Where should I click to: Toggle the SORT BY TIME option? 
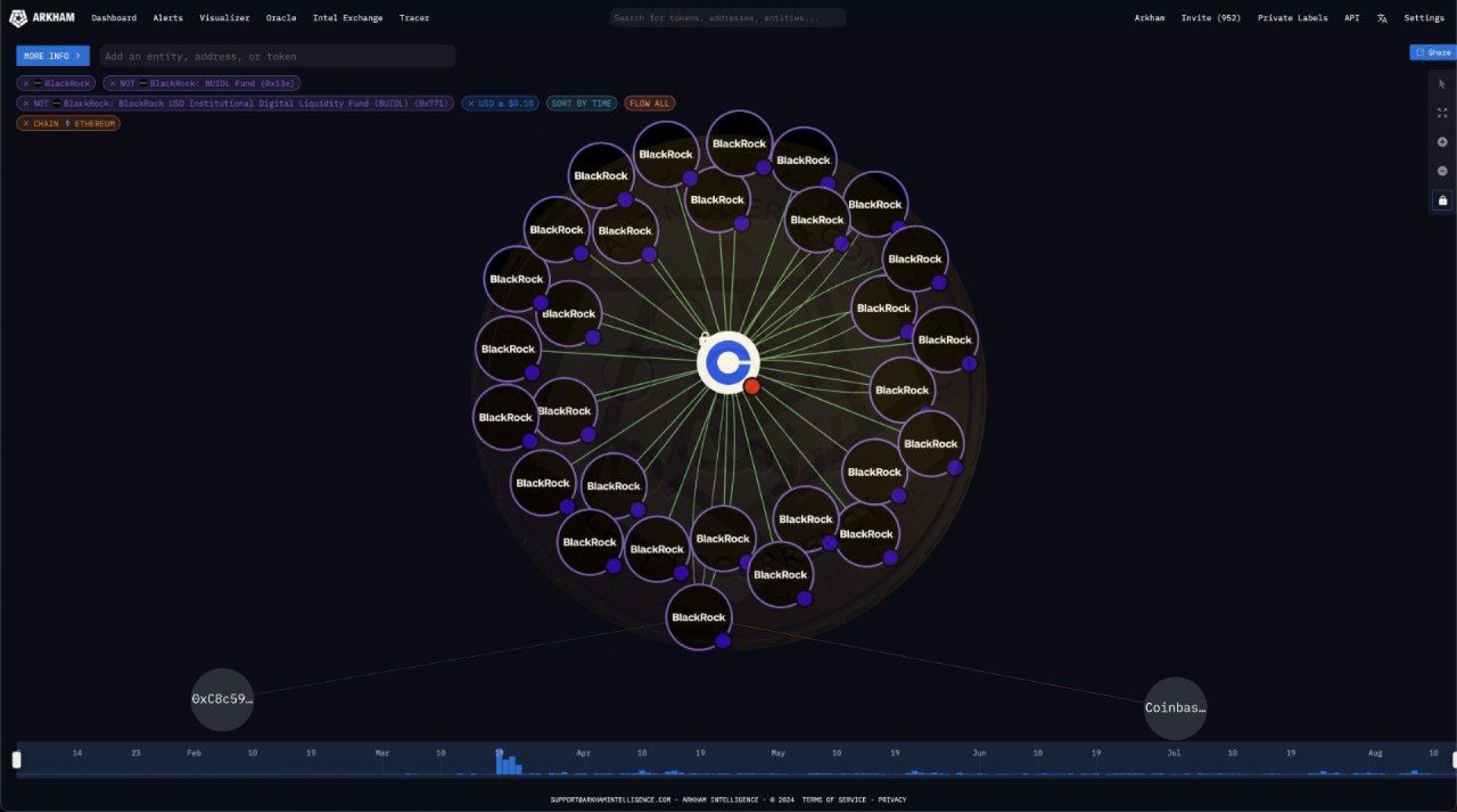click(581, 103)
